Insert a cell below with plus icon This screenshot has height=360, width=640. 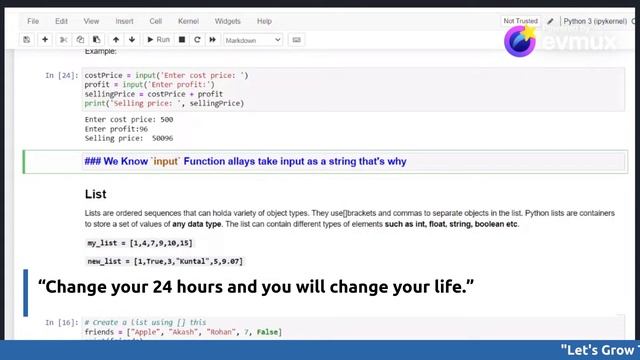tap(45, 40)
